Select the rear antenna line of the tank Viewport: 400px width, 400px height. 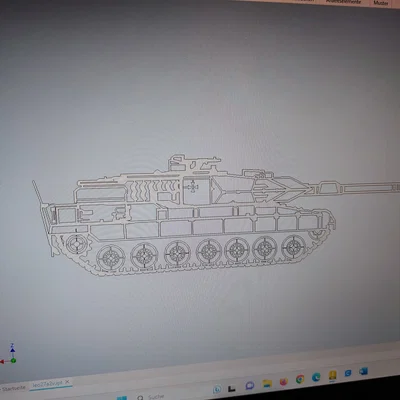pos(38,193)
